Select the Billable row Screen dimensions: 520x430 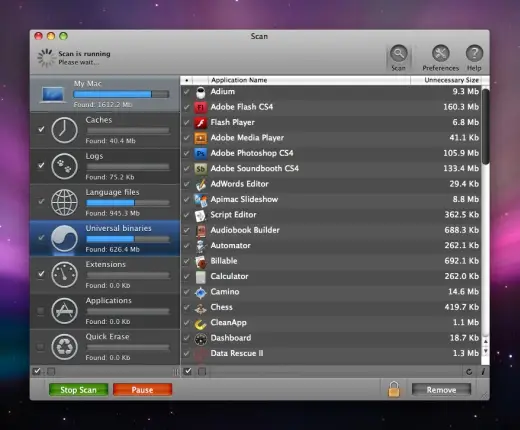click(x=331, y=261)
